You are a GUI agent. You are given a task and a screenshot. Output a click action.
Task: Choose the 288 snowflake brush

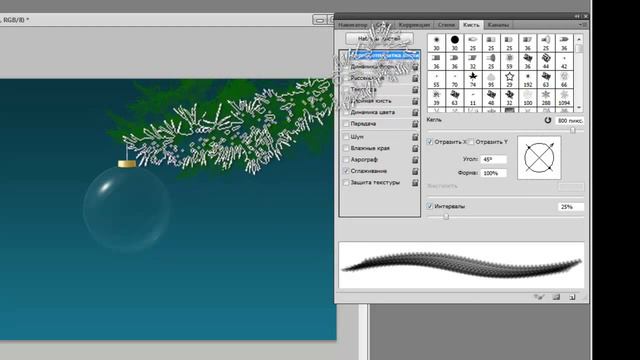point(546,98)
